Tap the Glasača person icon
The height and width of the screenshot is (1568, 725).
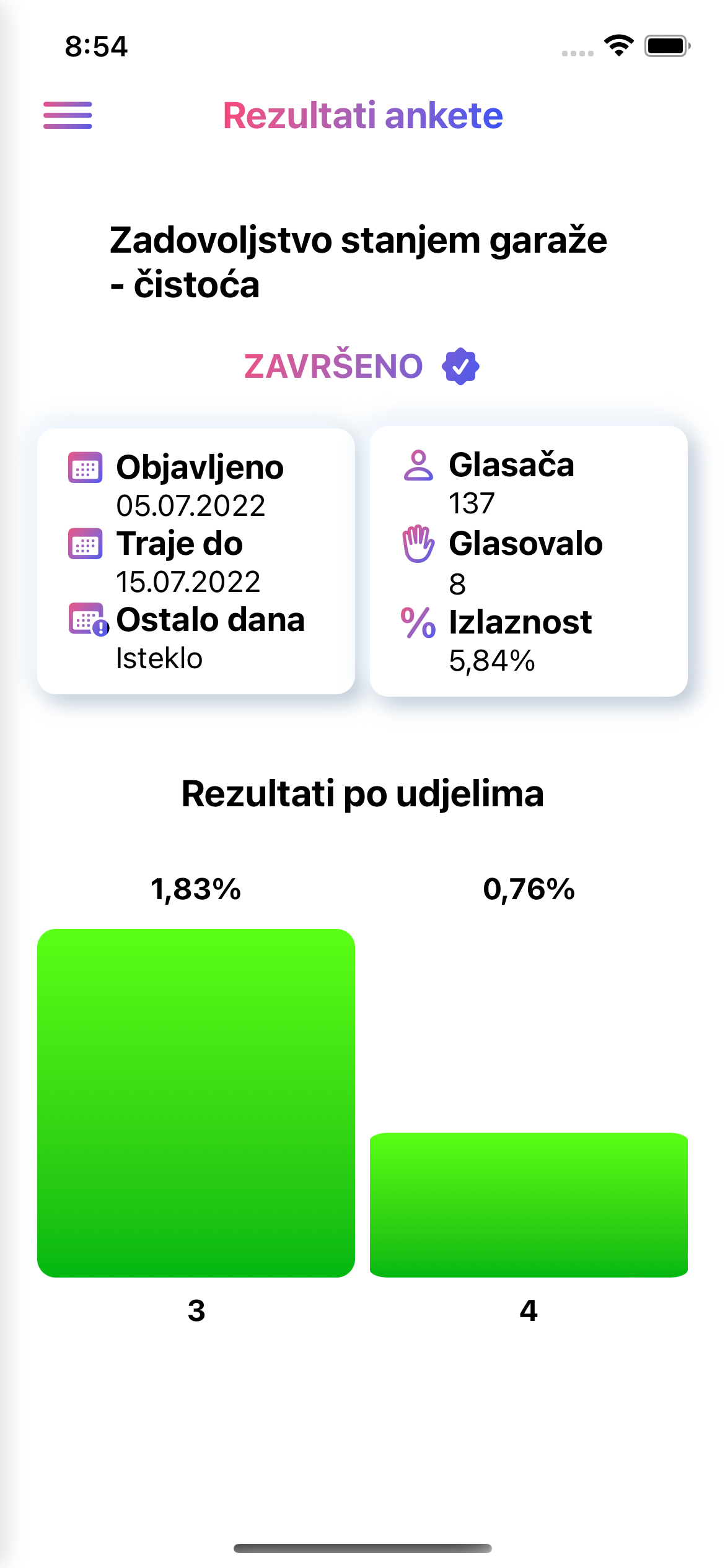[418, 466]
